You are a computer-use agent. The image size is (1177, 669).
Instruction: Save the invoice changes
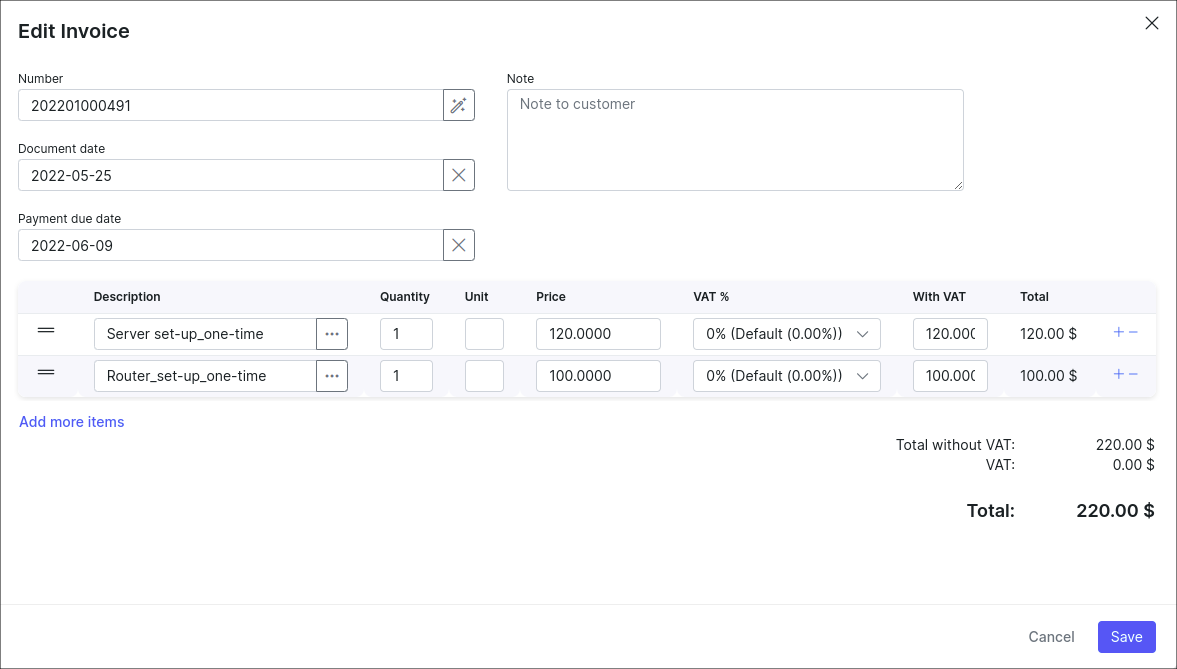point(1126,636)
